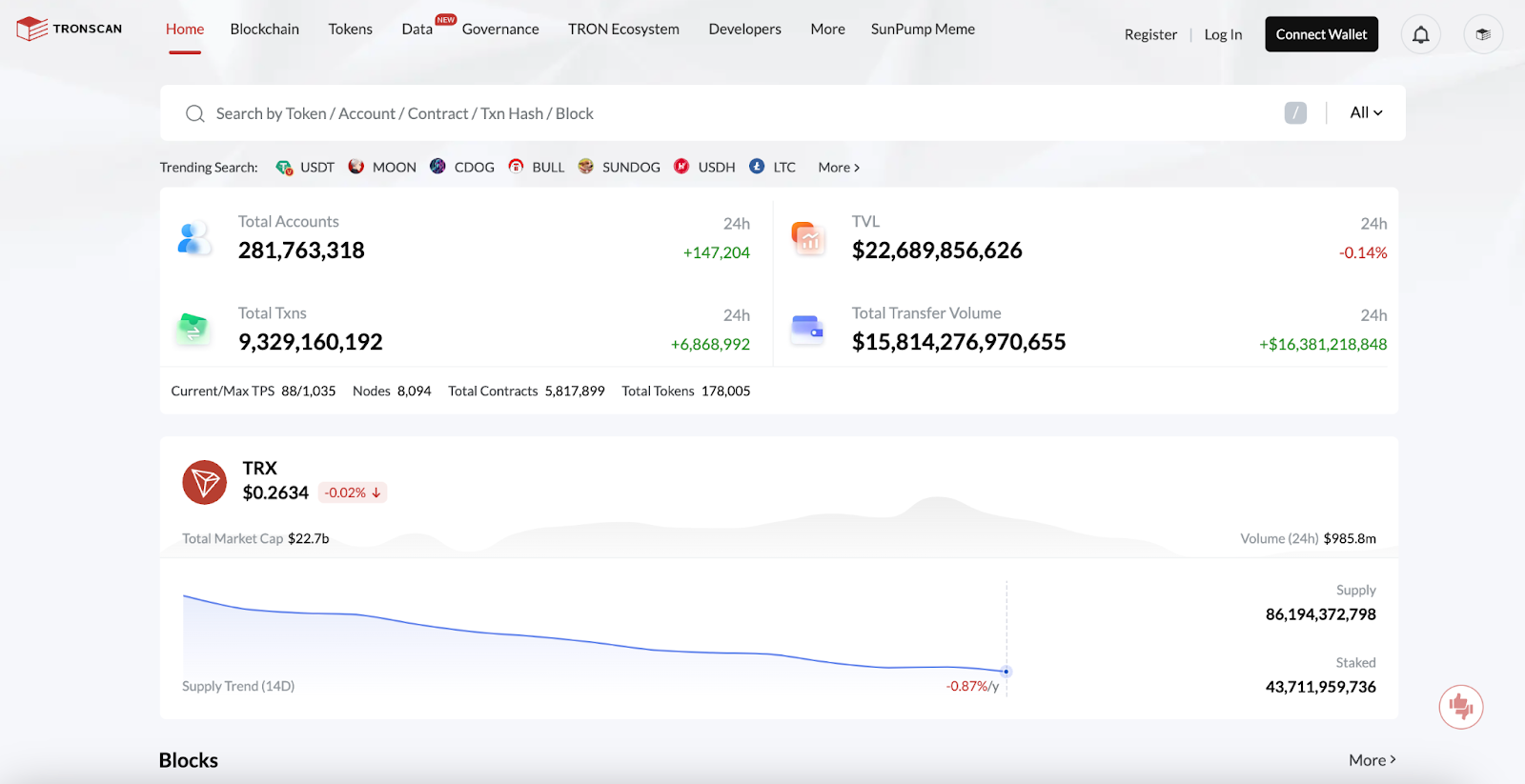Click the SUNDOG token icon

pos(586,167)
